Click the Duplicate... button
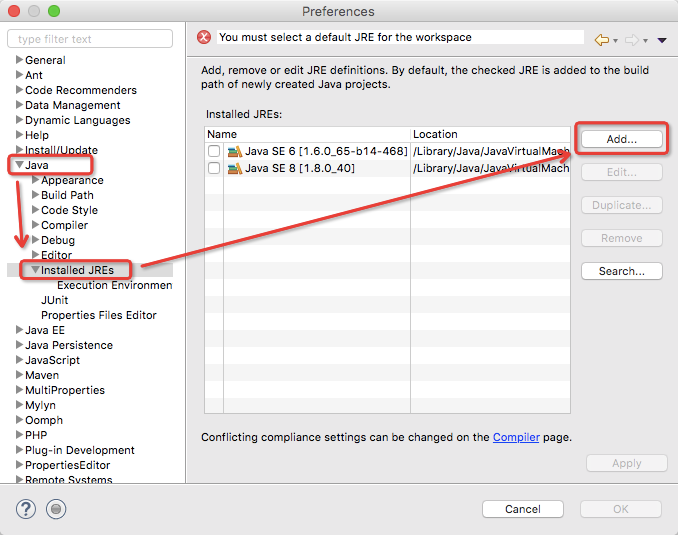The width and height of the screenshot is (678, 535). point(621,205)
